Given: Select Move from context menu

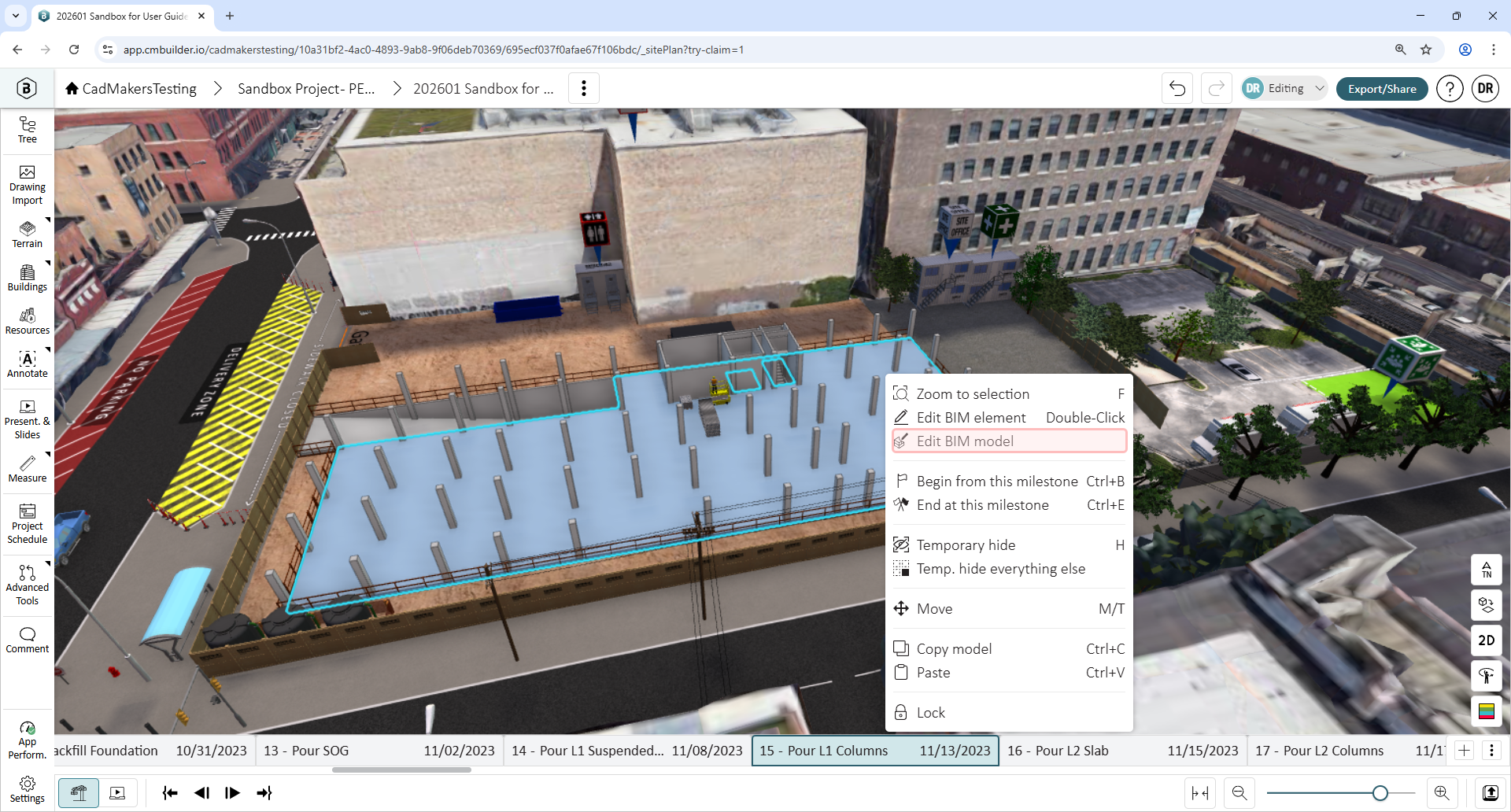Looking at the screenshot, I should point(1009,609).
